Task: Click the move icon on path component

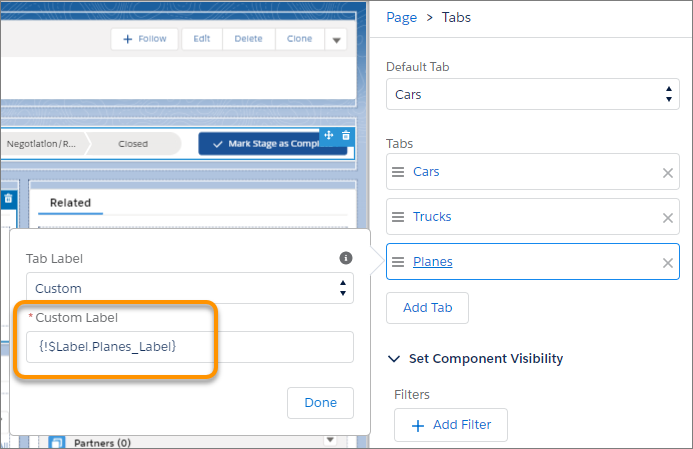Action: coord(328,135)
